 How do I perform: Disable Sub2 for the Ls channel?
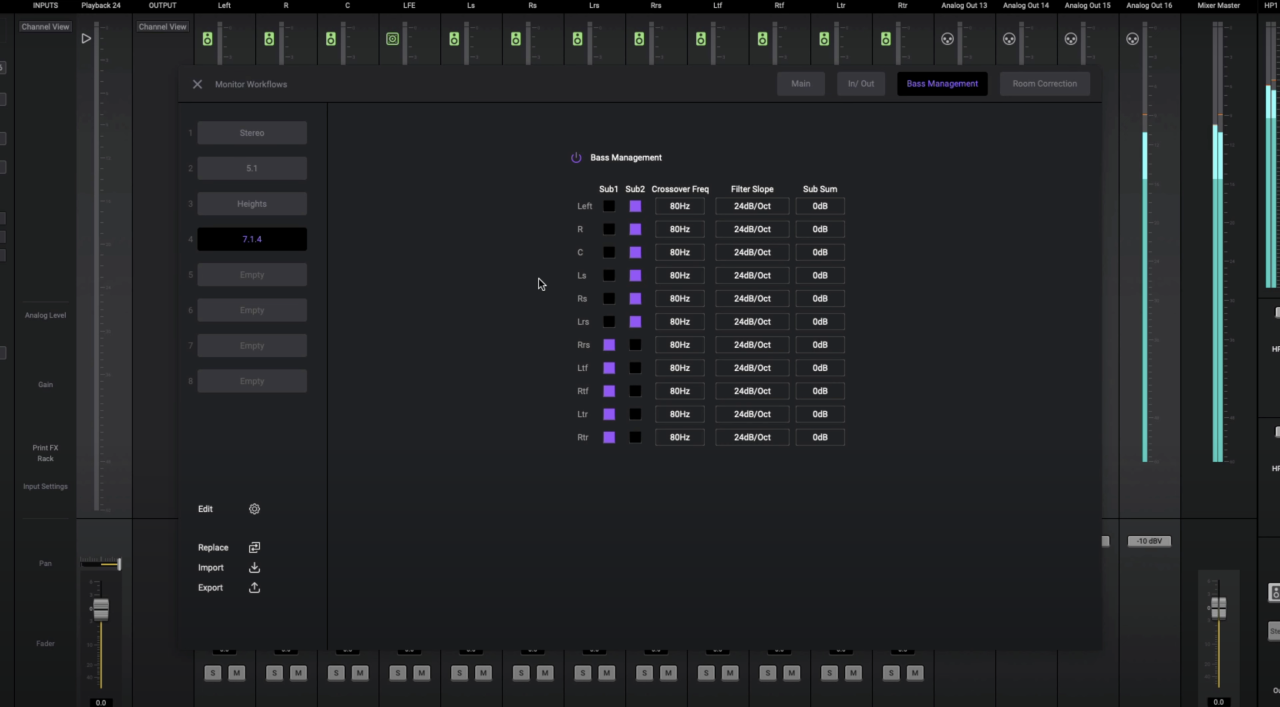tap(635, 276)
